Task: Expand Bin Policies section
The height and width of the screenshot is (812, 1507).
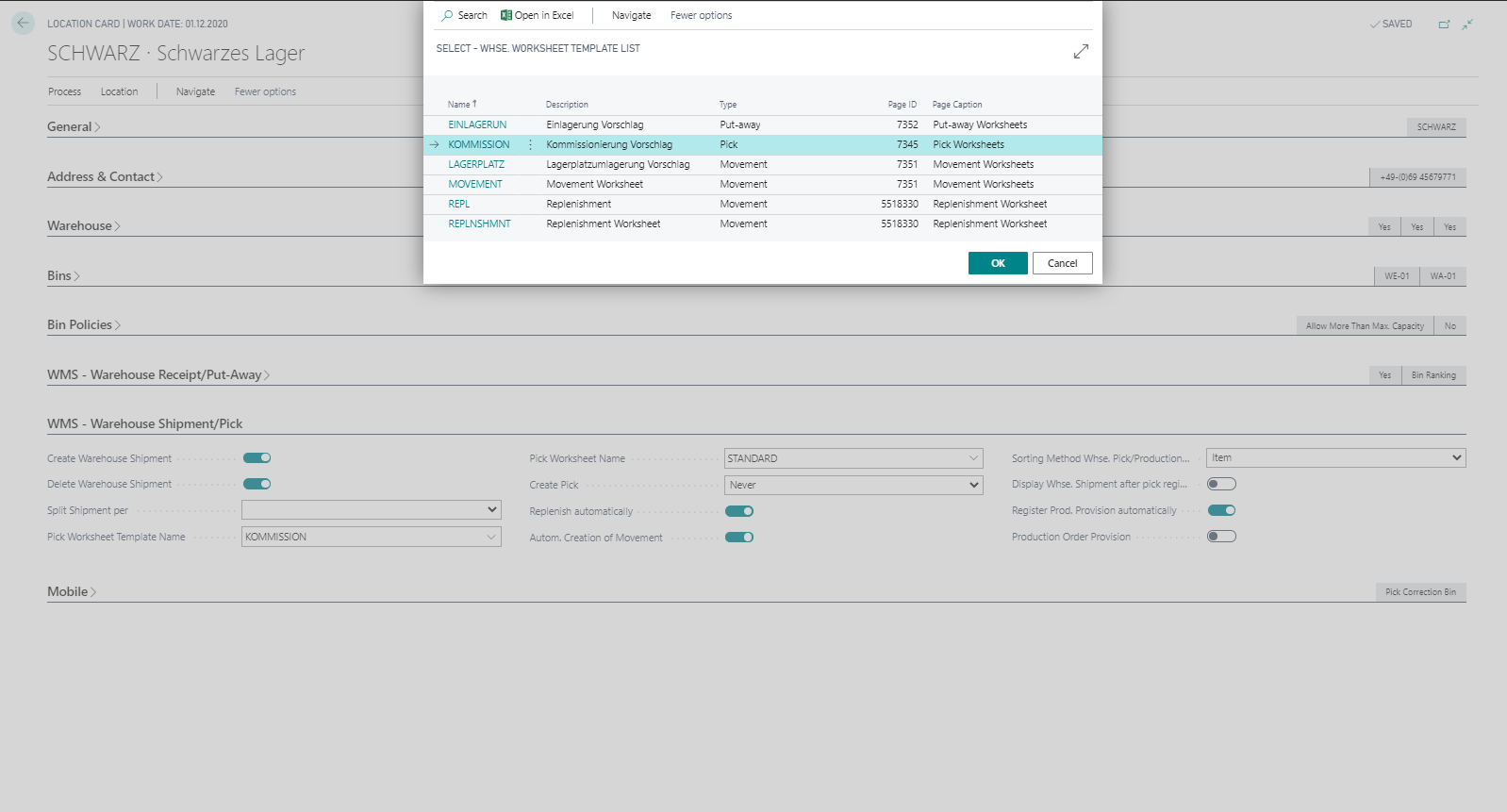Action: (x=84, y=325)
